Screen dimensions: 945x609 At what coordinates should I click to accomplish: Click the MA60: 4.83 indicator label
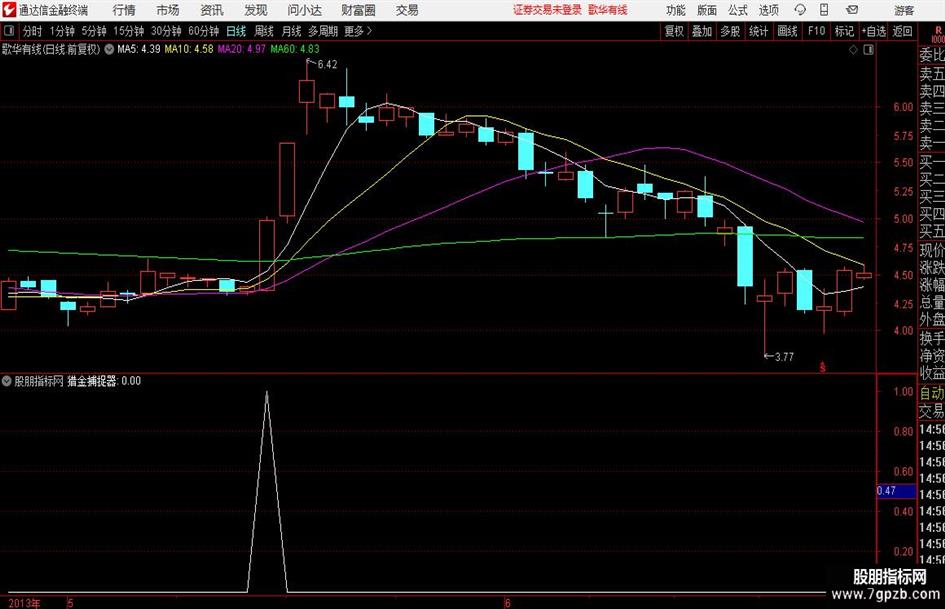[x=295, y=49]
